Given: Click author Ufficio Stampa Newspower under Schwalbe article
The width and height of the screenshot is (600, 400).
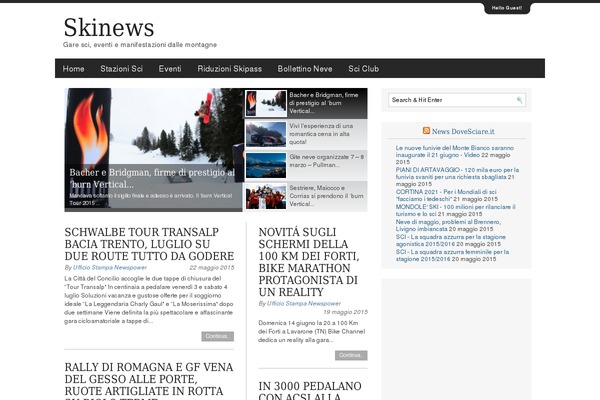Looking at the screenshot, I should (x=110, y=268).
